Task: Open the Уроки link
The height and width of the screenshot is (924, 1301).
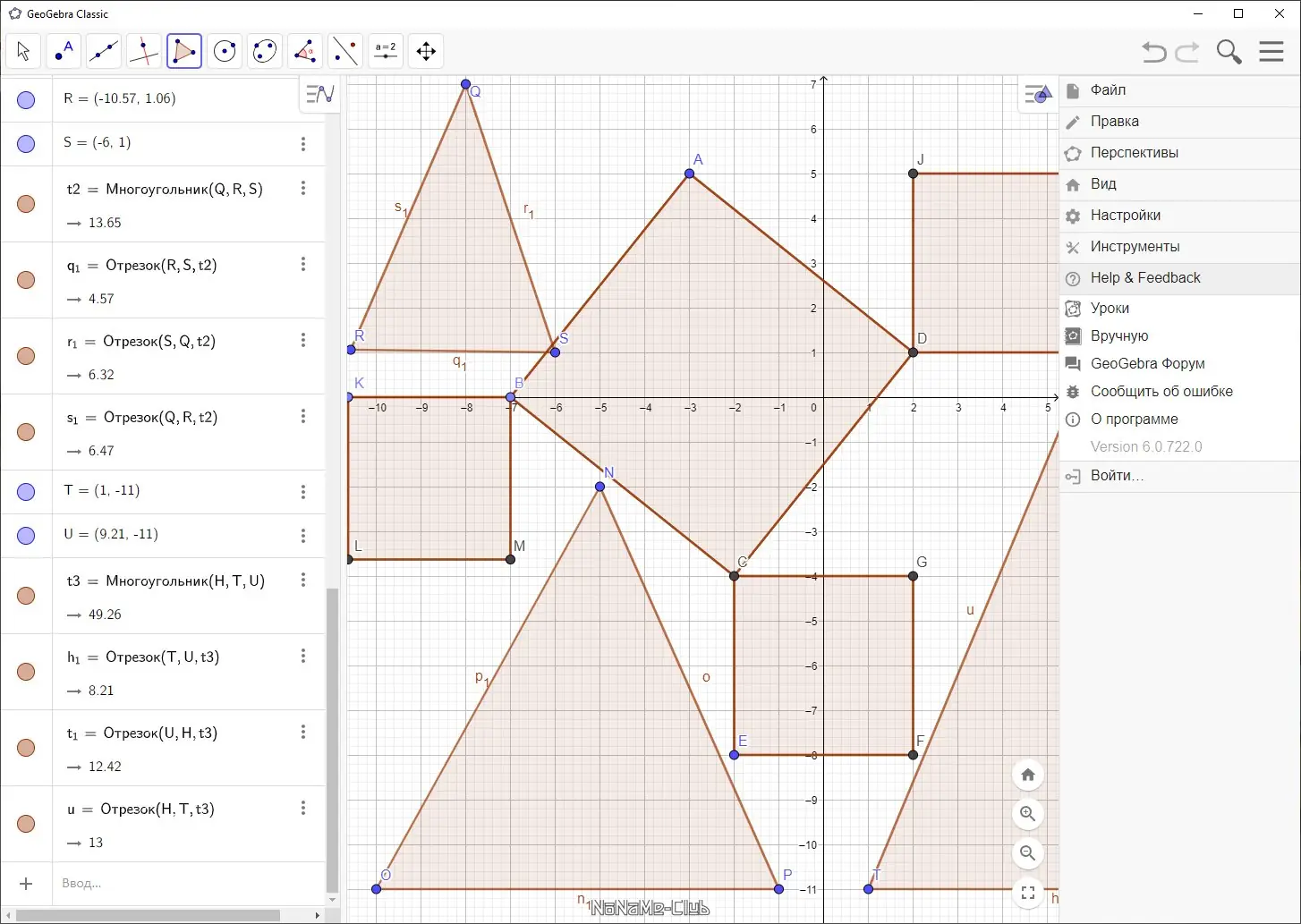Action: (1179, 309)
